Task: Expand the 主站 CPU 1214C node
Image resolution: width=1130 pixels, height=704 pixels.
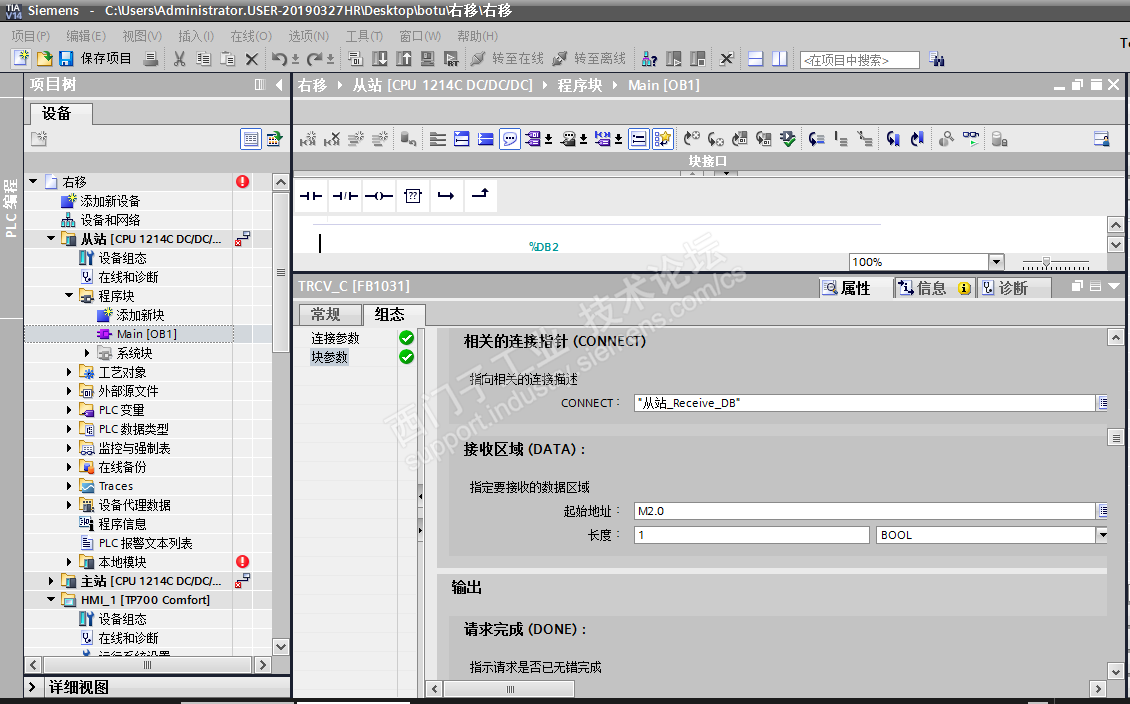Action: tap(51, 581)
